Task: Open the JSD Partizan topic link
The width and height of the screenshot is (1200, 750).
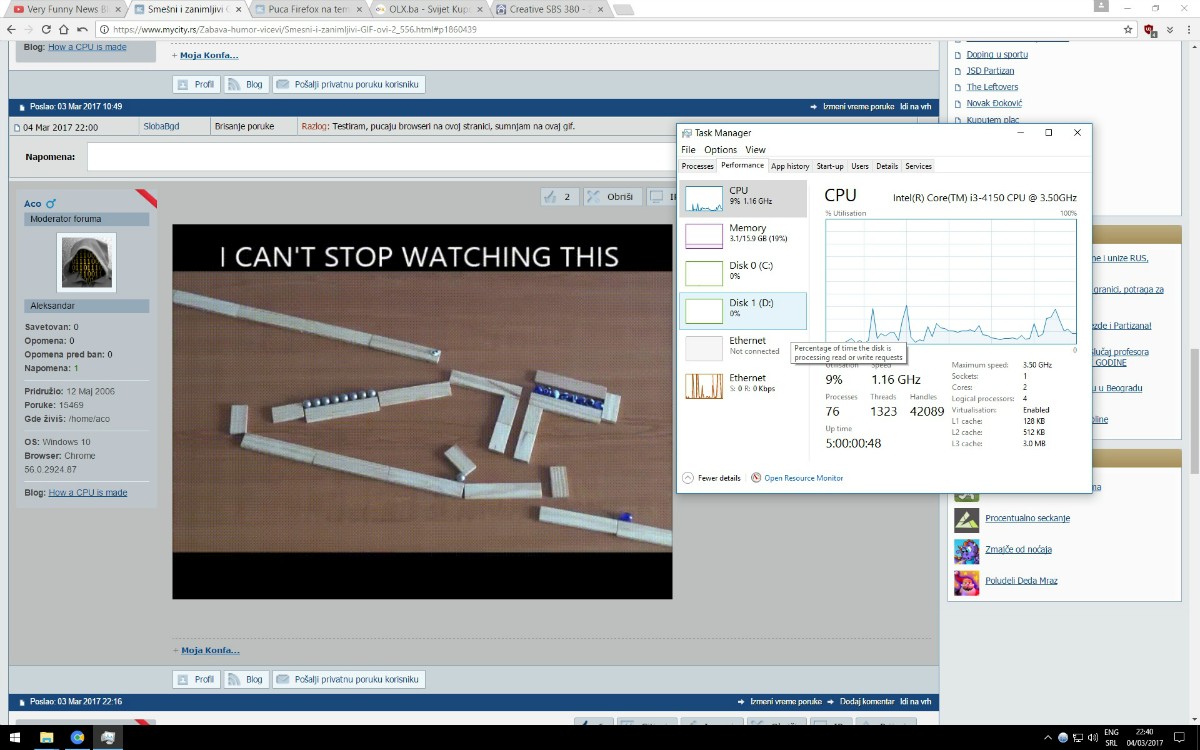Action: point(990,71)
